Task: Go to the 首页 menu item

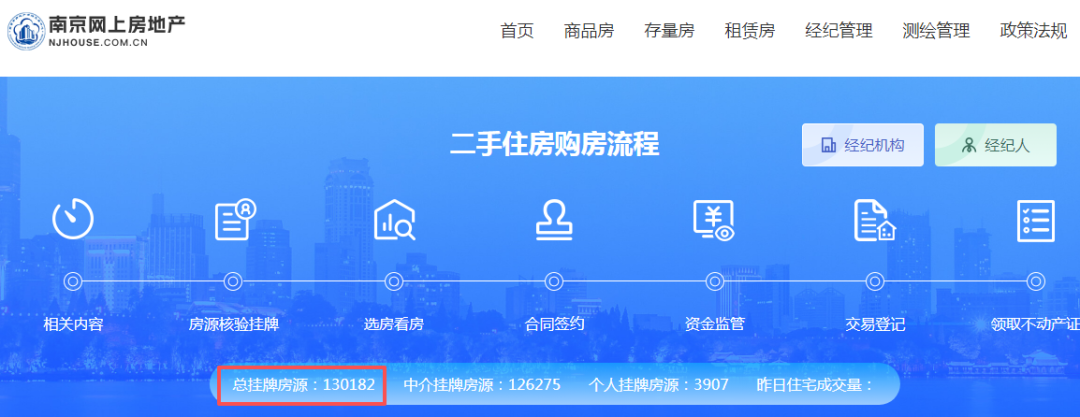Action: click(517, 31)
